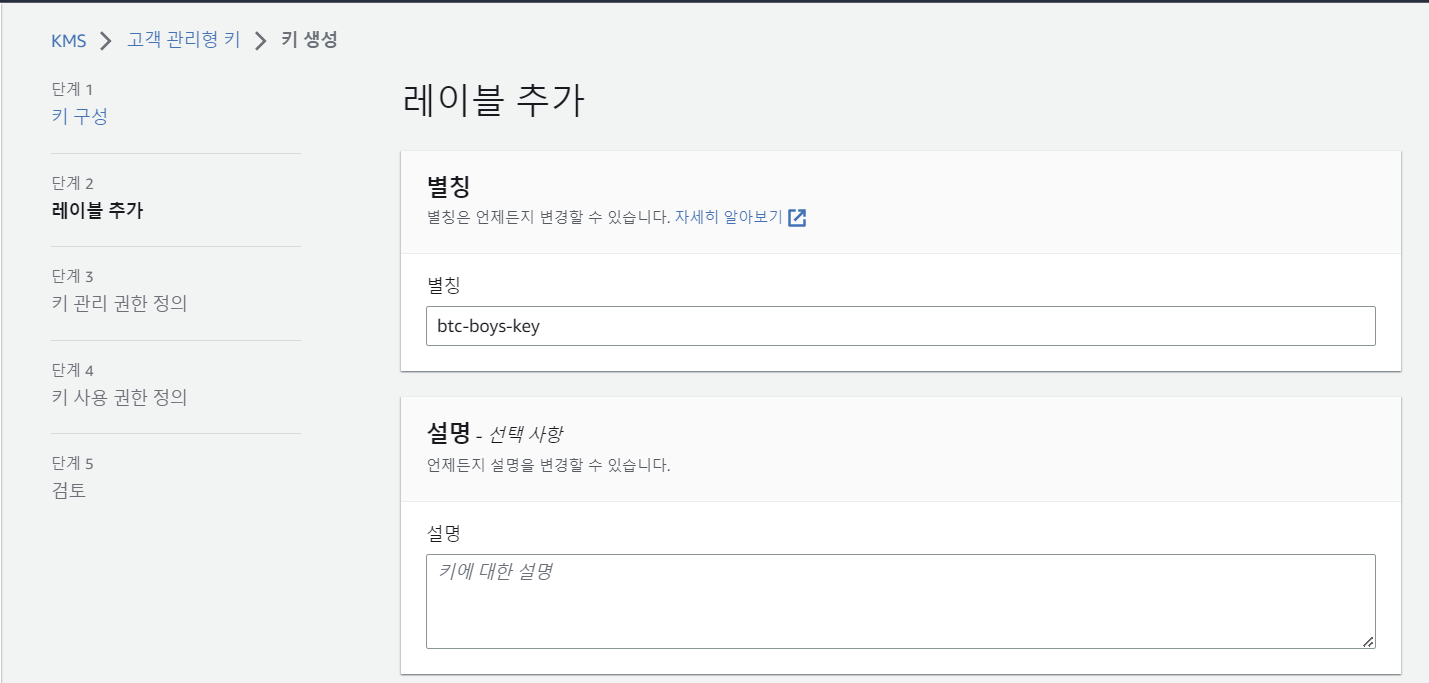Click into the 키에 대한 설명 textarea
1429x683 pixels.
900,601
